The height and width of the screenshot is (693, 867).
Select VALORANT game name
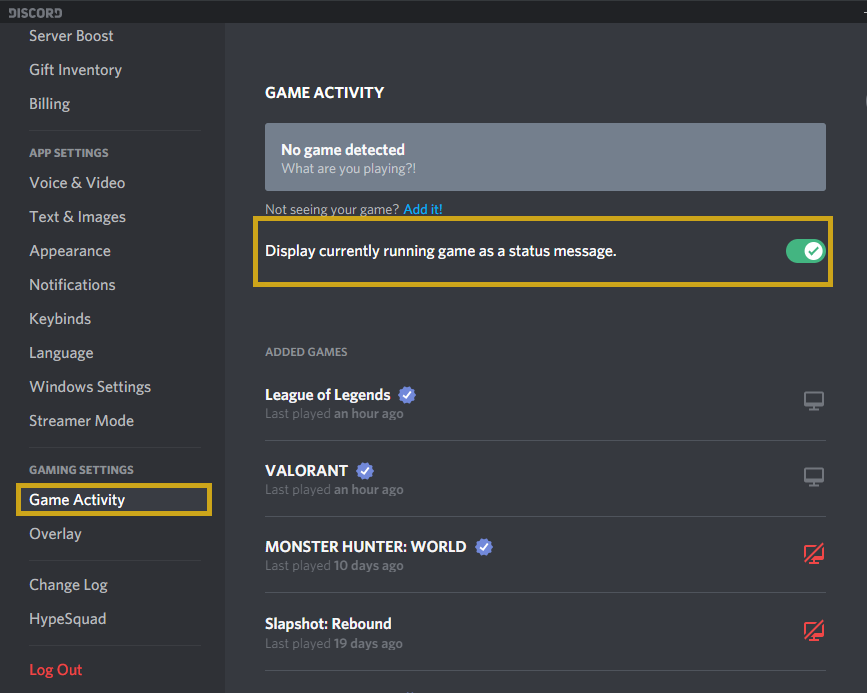(306, 471)
